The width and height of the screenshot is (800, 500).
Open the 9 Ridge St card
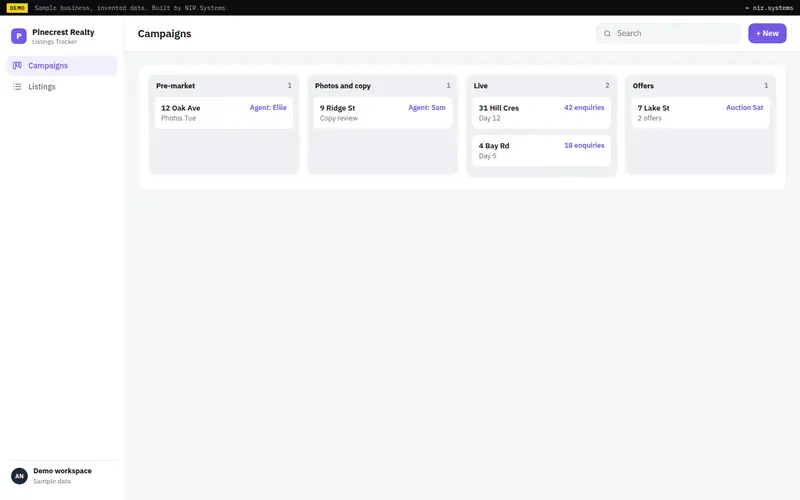coord(383,113)
